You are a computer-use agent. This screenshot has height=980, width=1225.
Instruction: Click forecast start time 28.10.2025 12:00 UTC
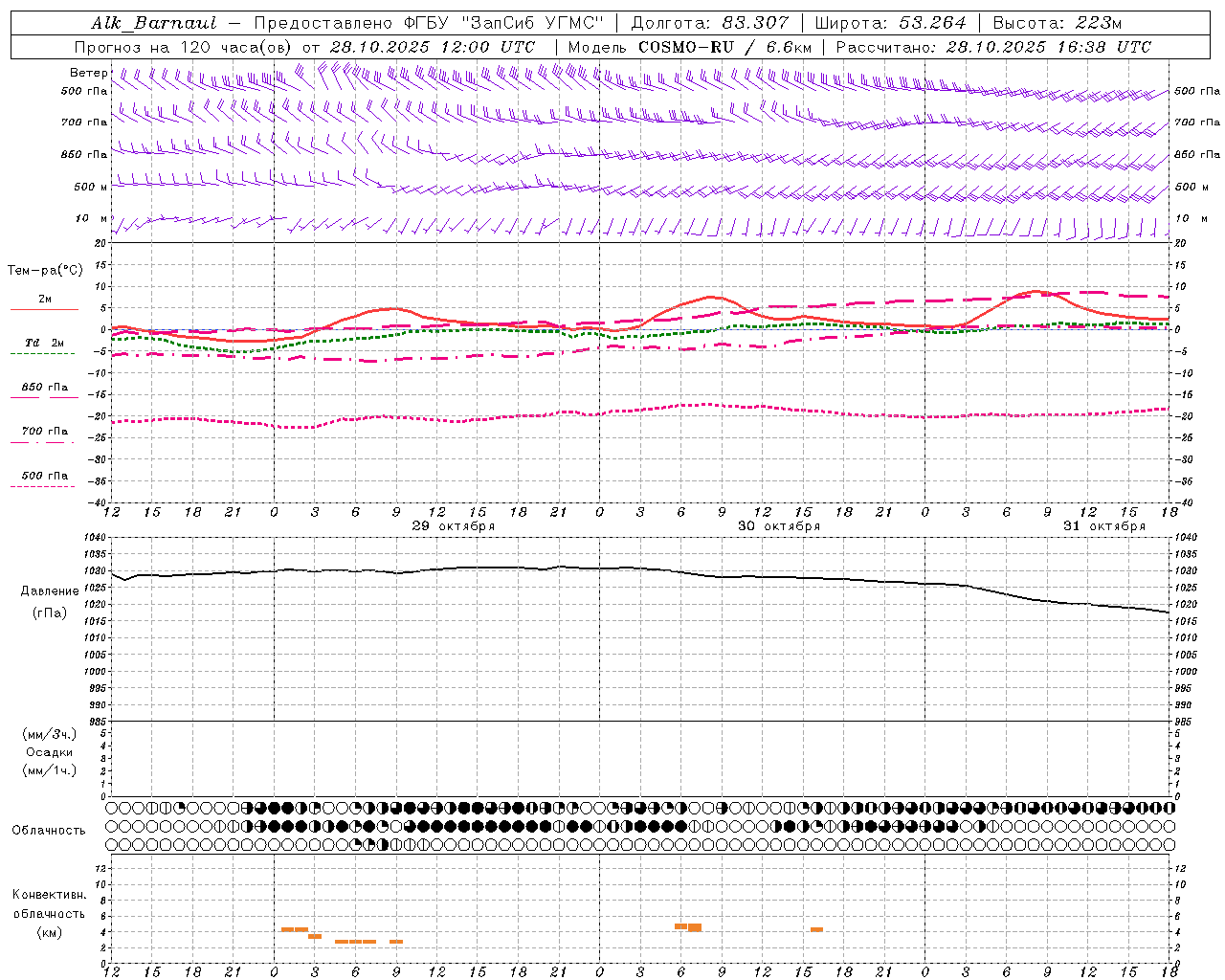pos(433,47)
